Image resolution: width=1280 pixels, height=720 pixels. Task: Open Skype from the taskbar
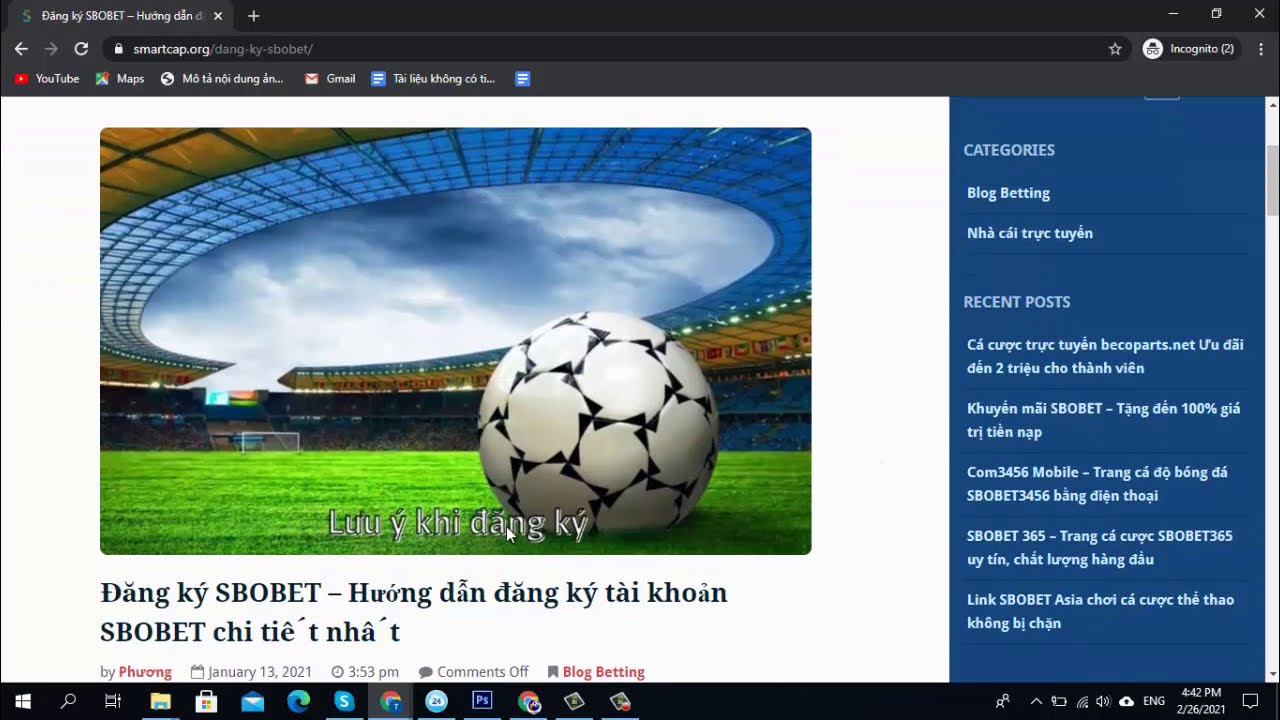pyautogui.click(x=344, y=701)
